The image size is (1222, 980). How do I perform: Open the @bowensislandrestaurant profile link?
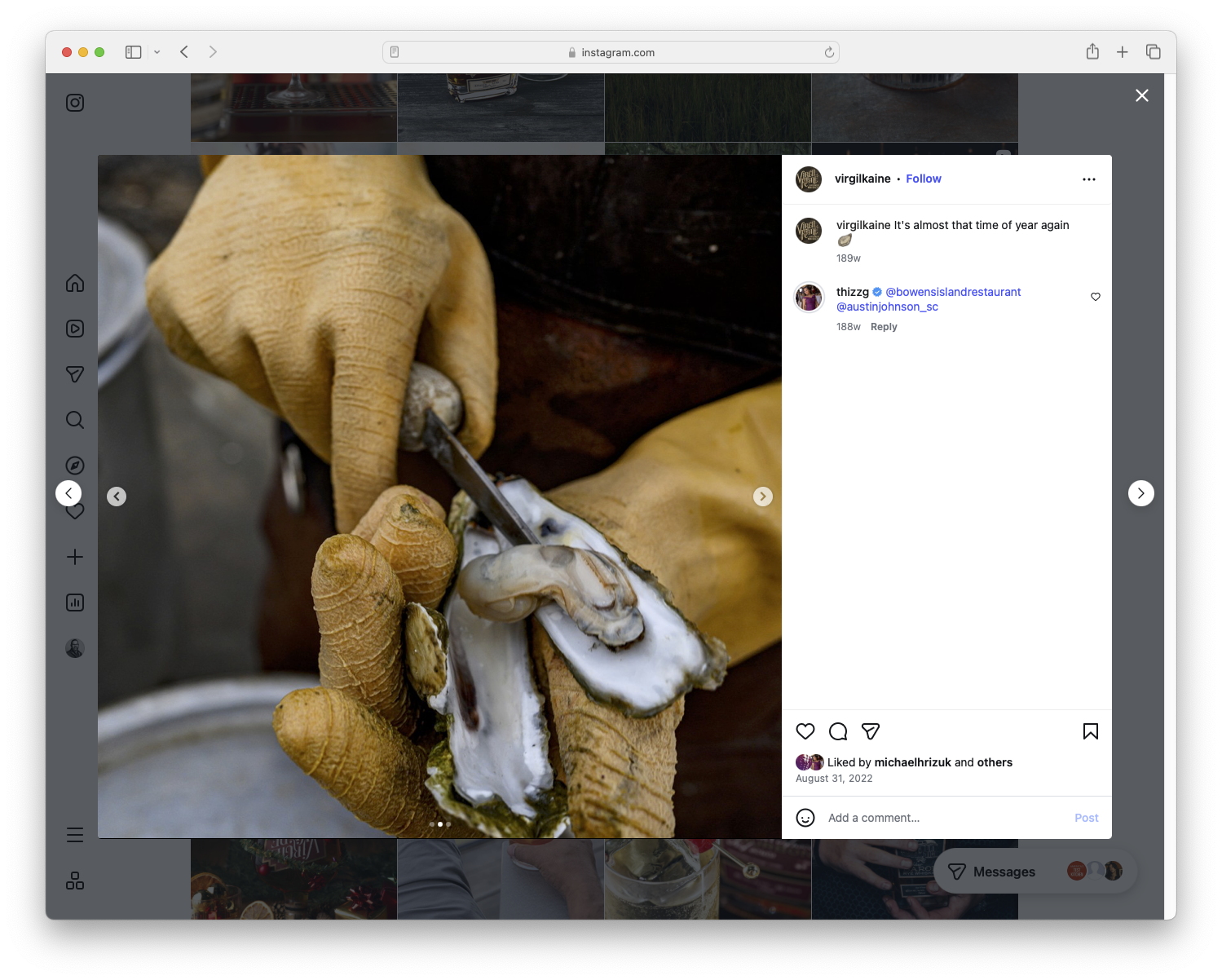pyautogui.click(x=955, y=291)
